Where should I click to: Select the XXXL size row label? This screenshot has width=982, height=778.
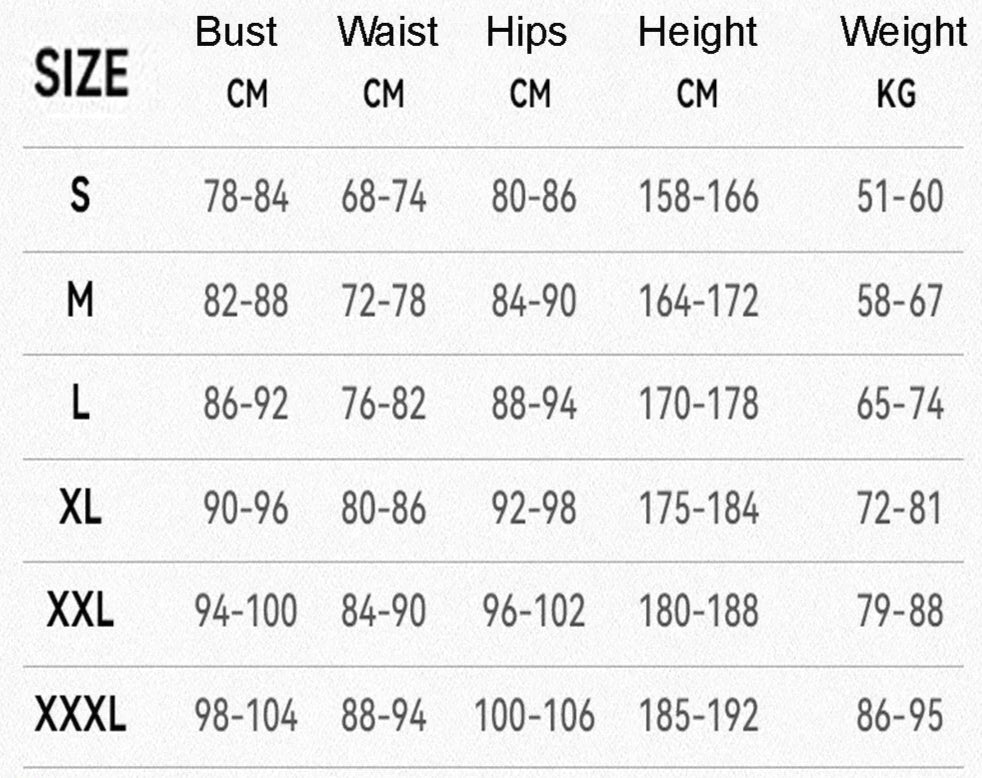point(80,714)
